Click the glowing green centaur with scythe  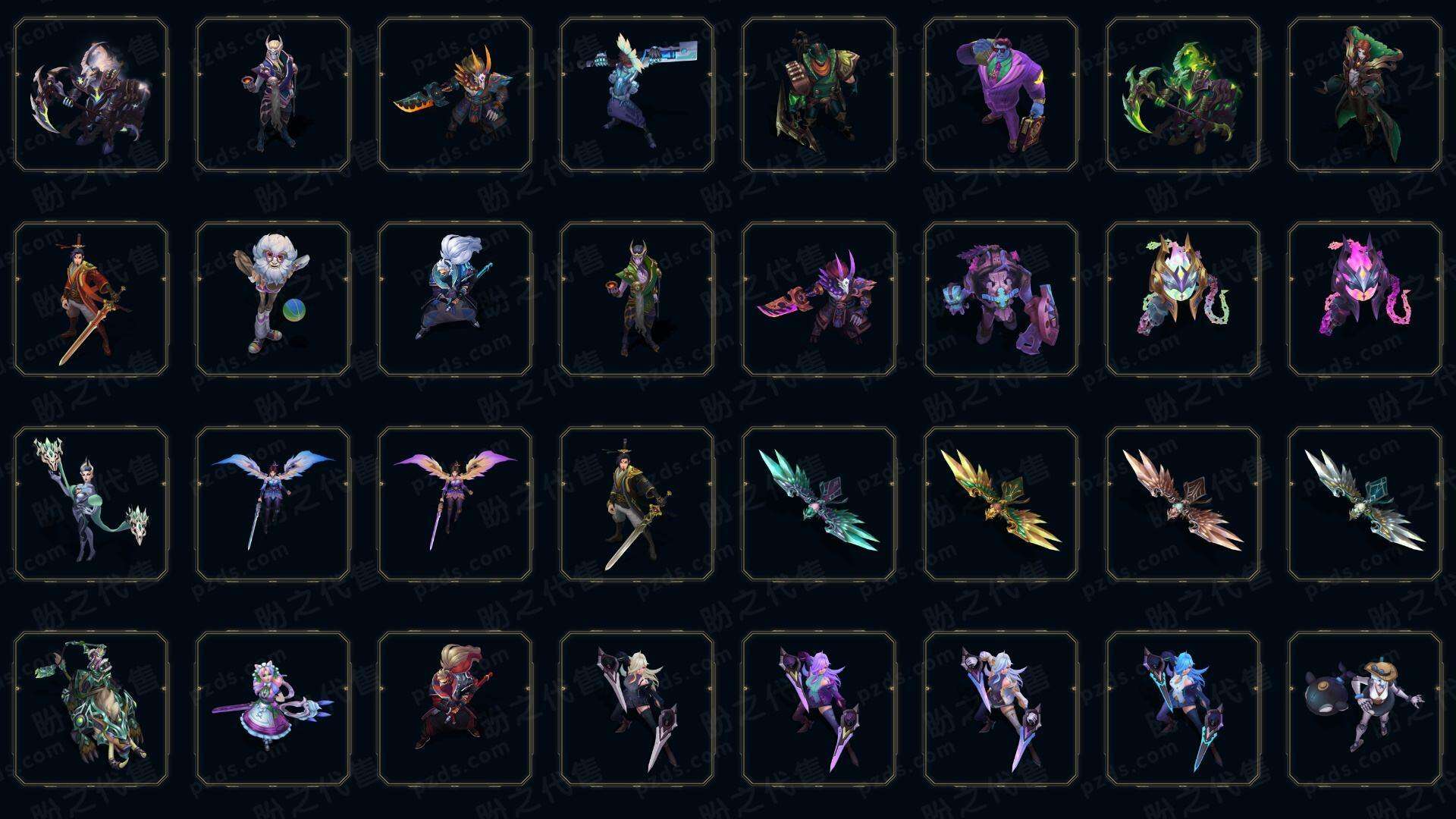coord(1183,95)
